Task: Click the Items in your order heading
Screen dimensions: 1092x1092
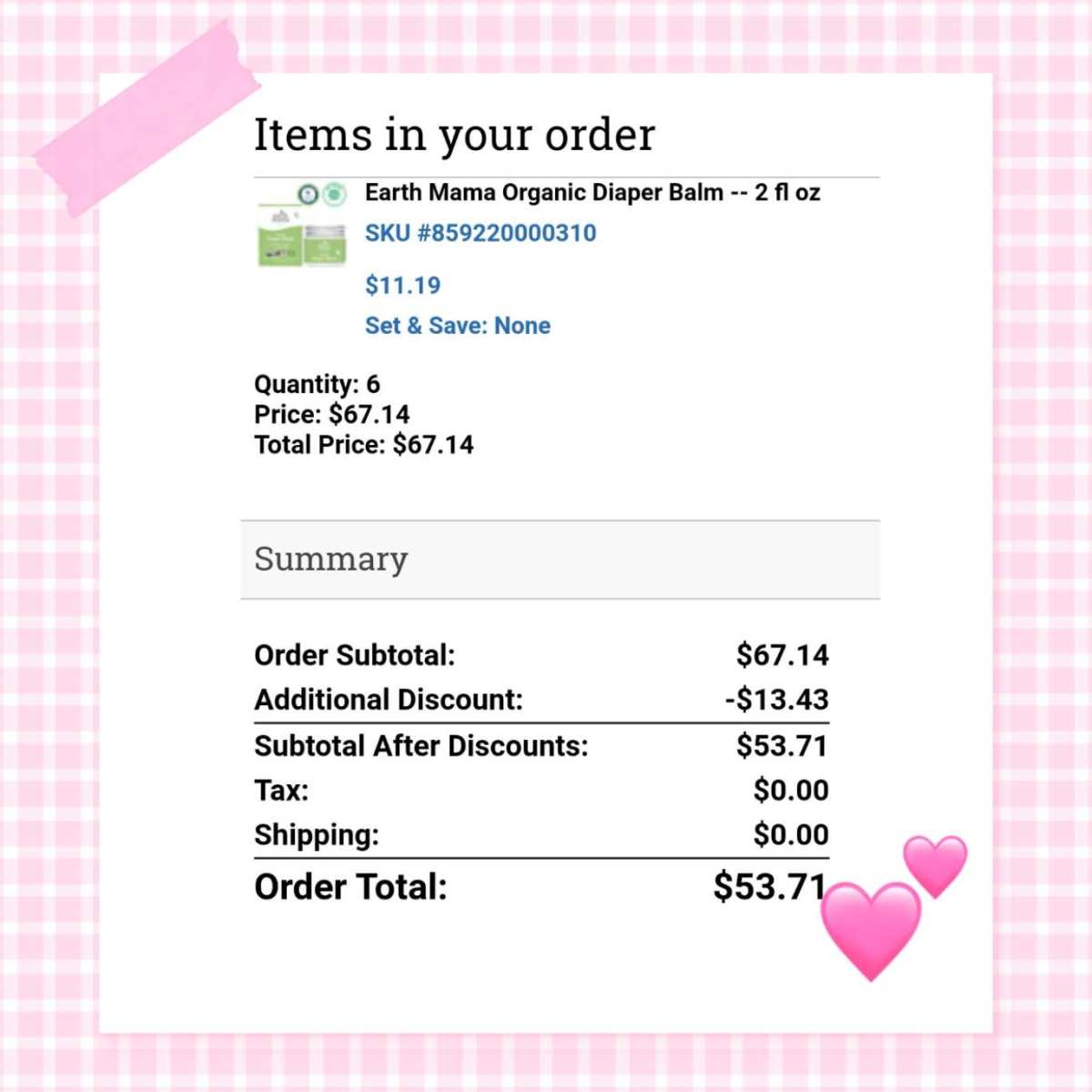Action: [x=454, y=135]
